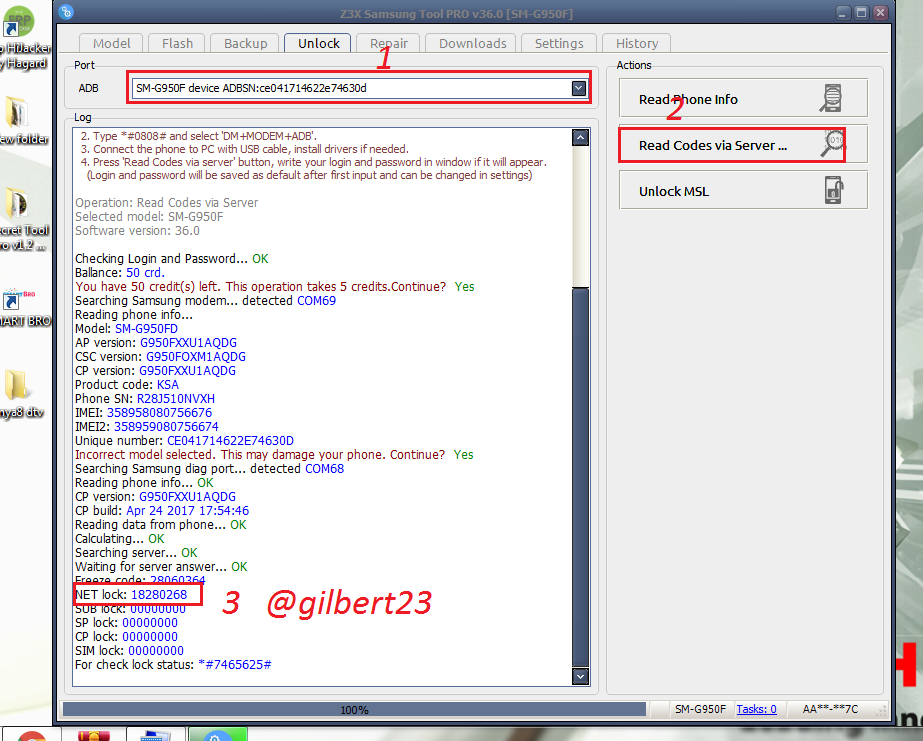Click the Chrome taskbar icon
The image size is (923, 741).
[31, 736]
